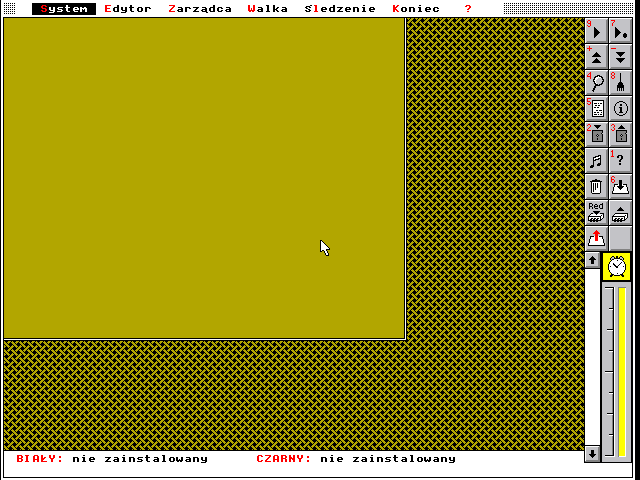640x480 pixels.
Task: Click the play-with-dot step icon
Action: (x=620, y=30)
